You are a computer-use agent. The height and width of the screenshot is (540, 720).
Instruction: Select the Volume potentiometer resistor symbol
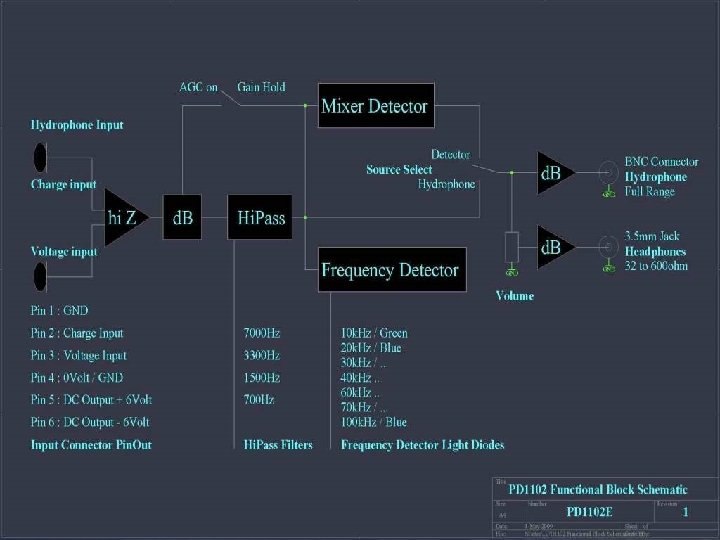[512, 248]
